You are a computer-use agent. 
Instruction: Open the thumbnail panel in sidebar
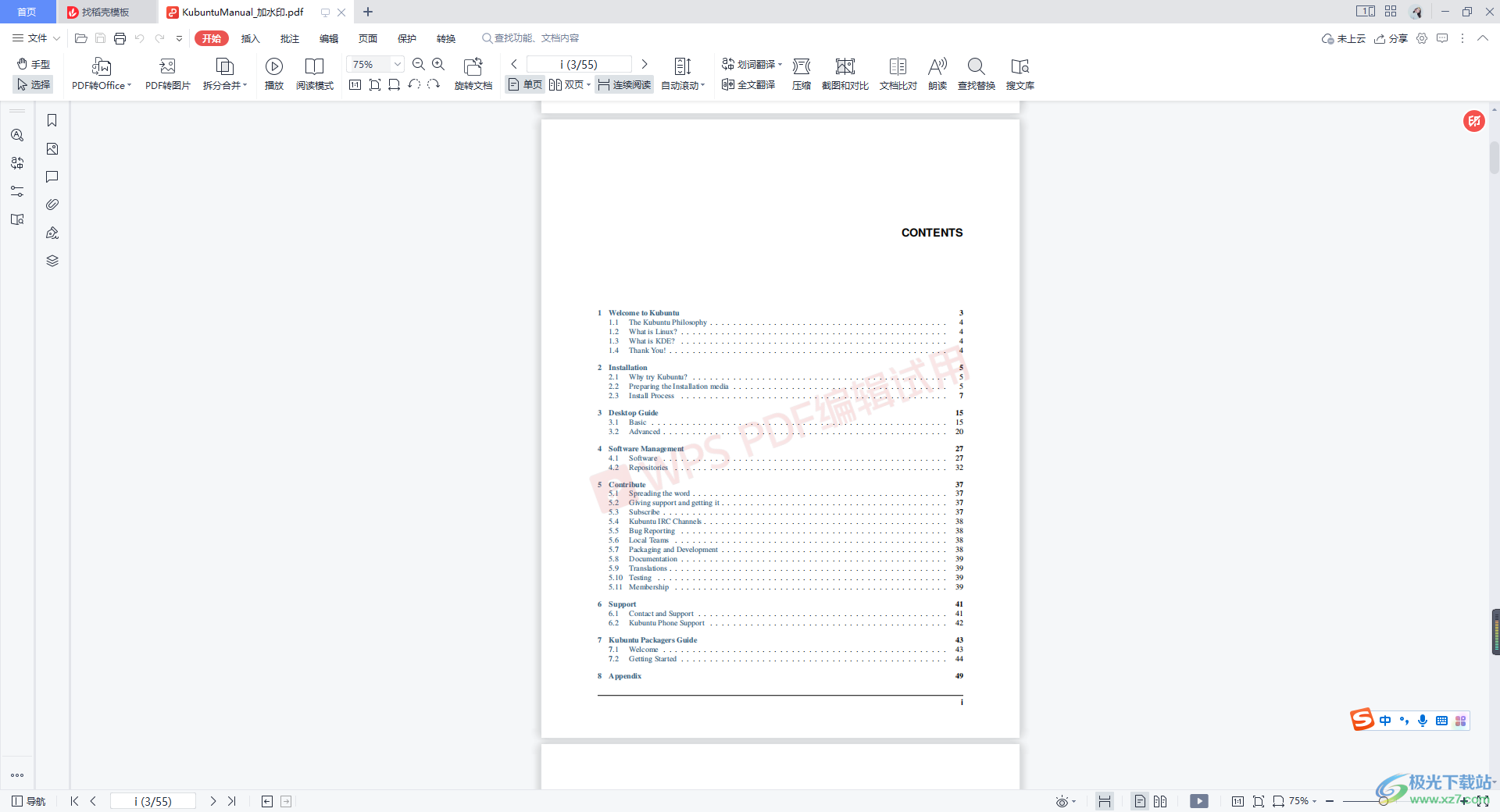coord(52,148)
